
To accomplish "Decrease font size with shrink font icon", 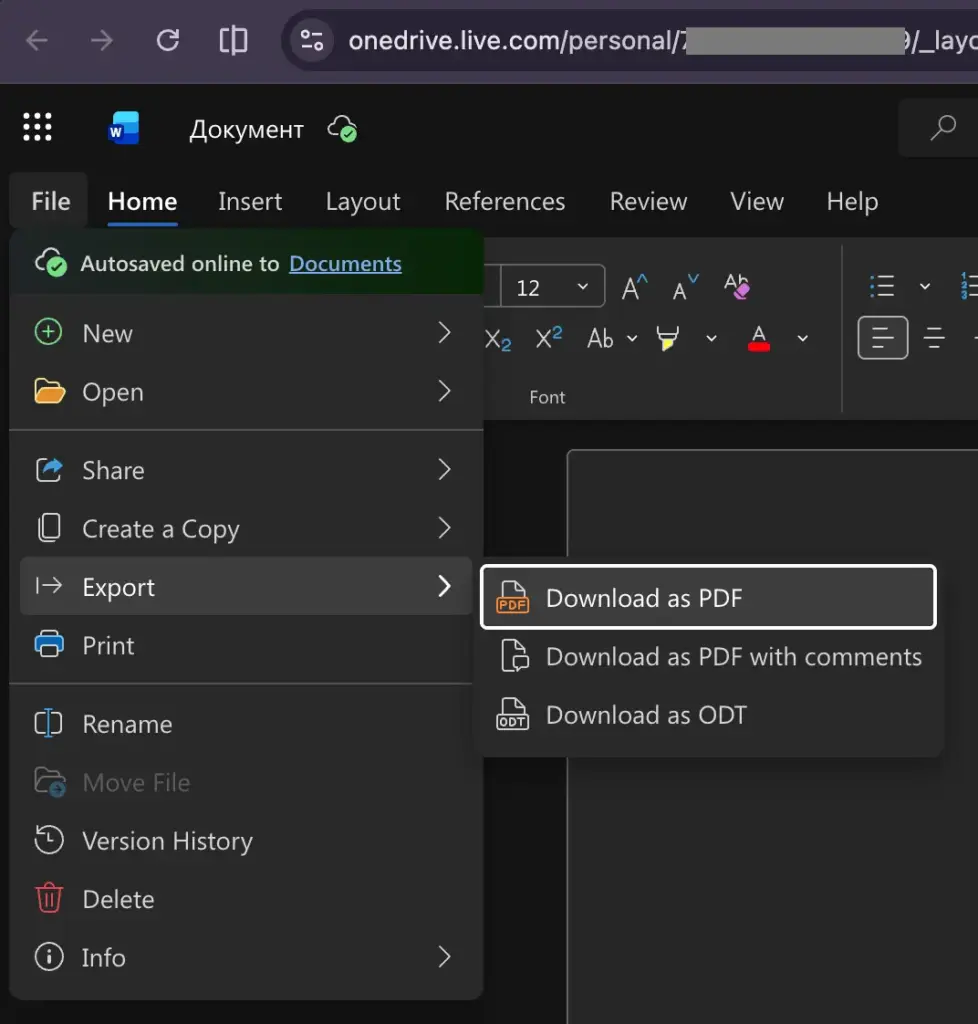I will coord(685,287).
